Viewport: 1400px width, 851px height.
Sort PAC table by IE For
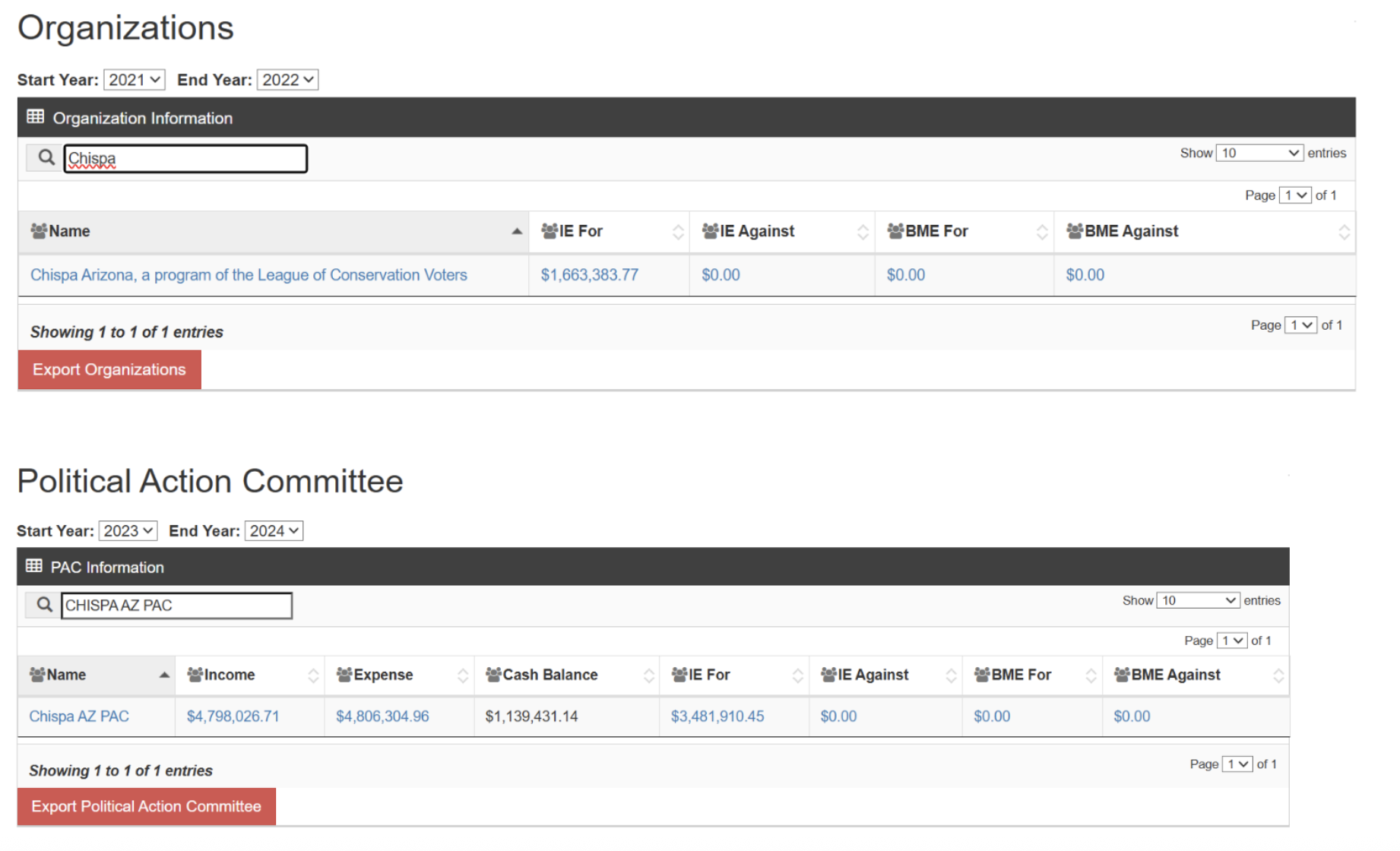coord(734,675)
